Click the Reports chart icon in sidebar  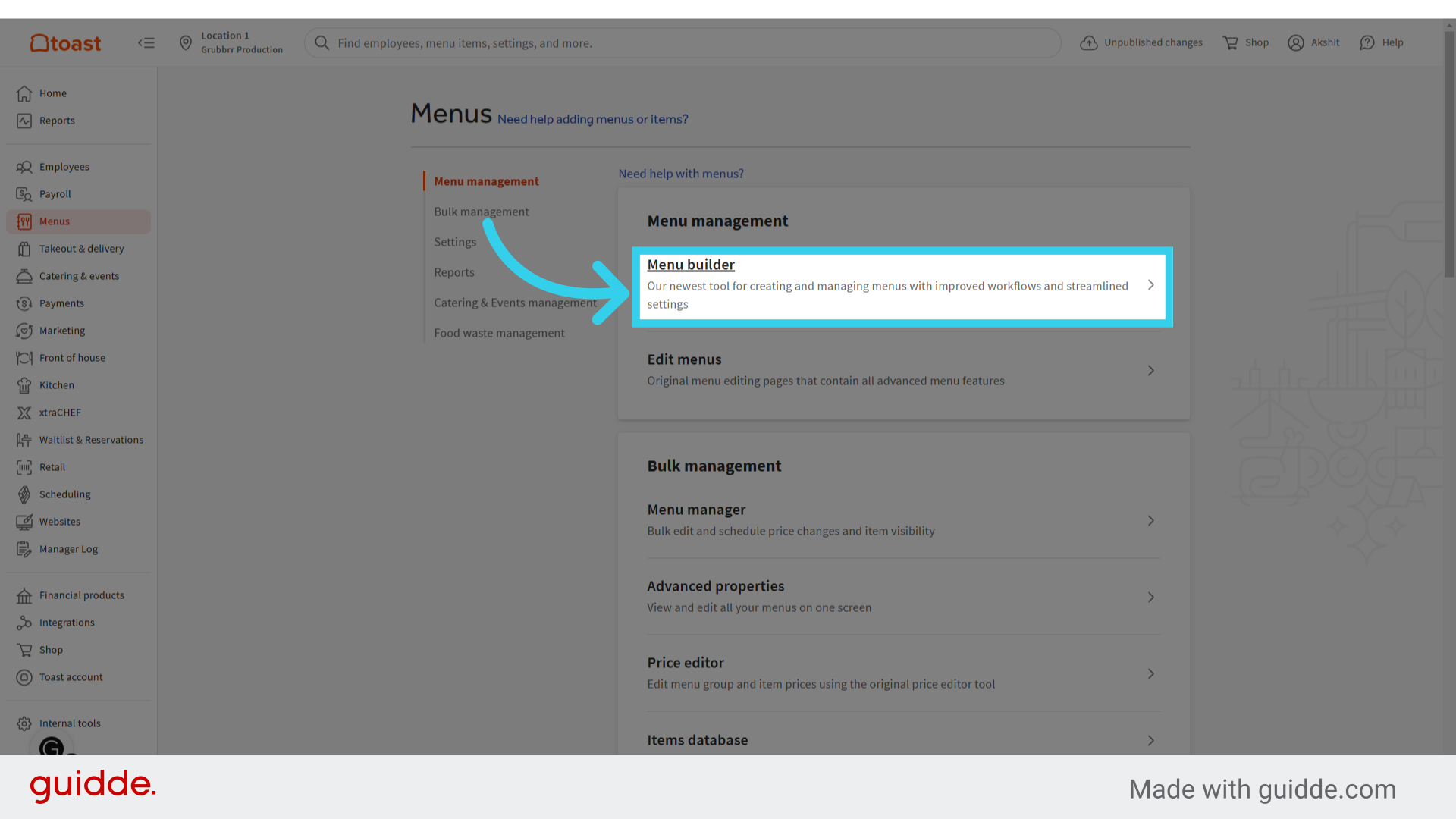coord(24,121)
